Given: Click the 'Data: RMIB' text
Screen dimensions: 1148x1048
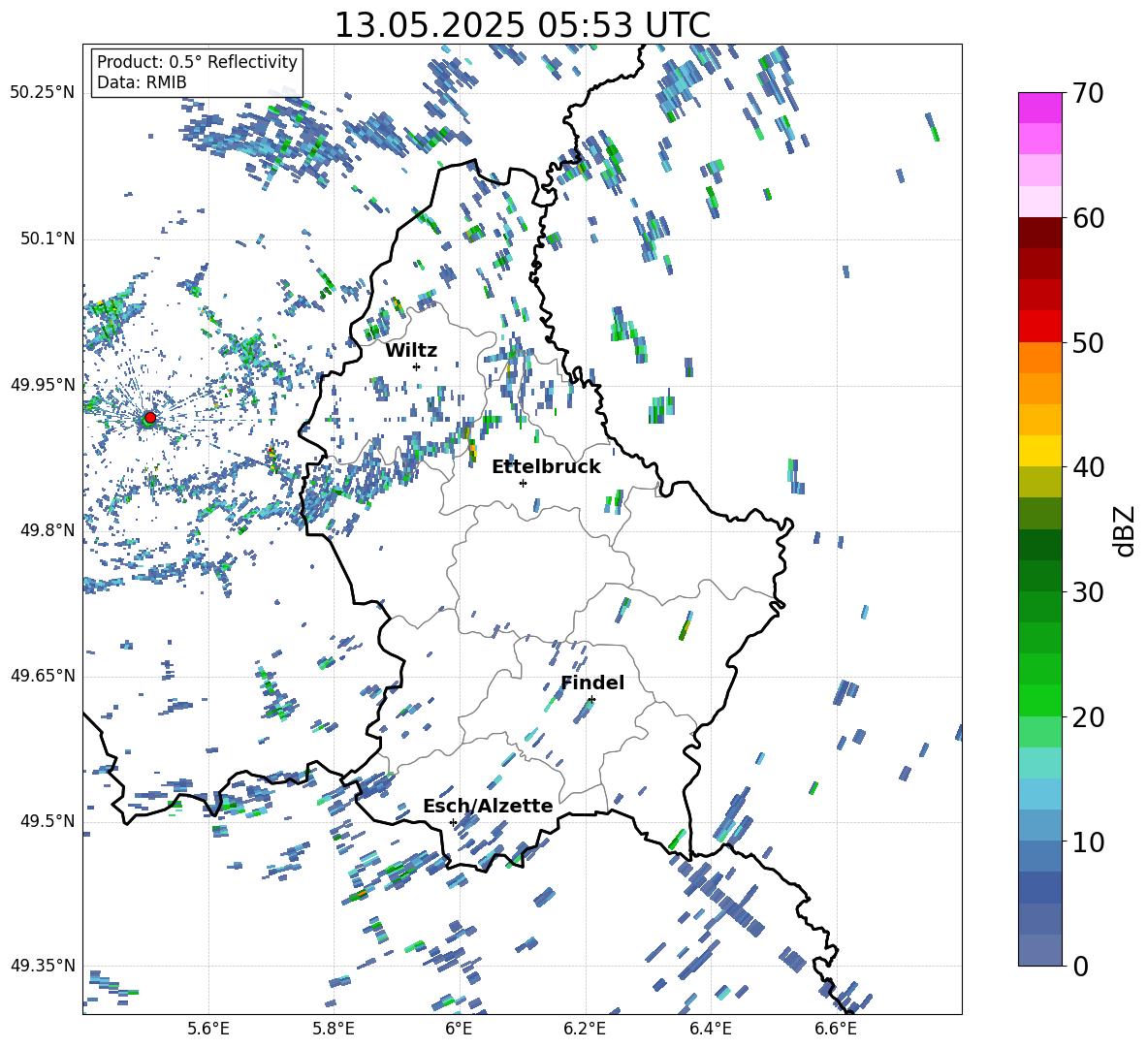Looking at the screenshot, I should [142, 82].
